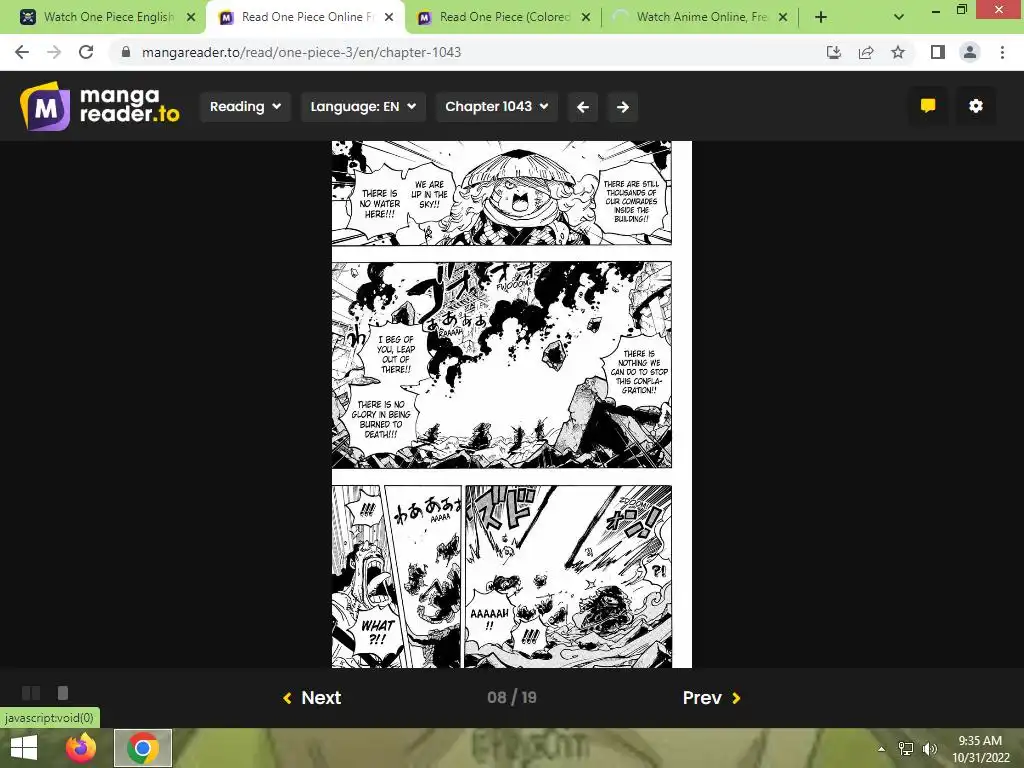Open the yellow comments icon
The image size is (1024, 768).
click(x=928, y=106)
